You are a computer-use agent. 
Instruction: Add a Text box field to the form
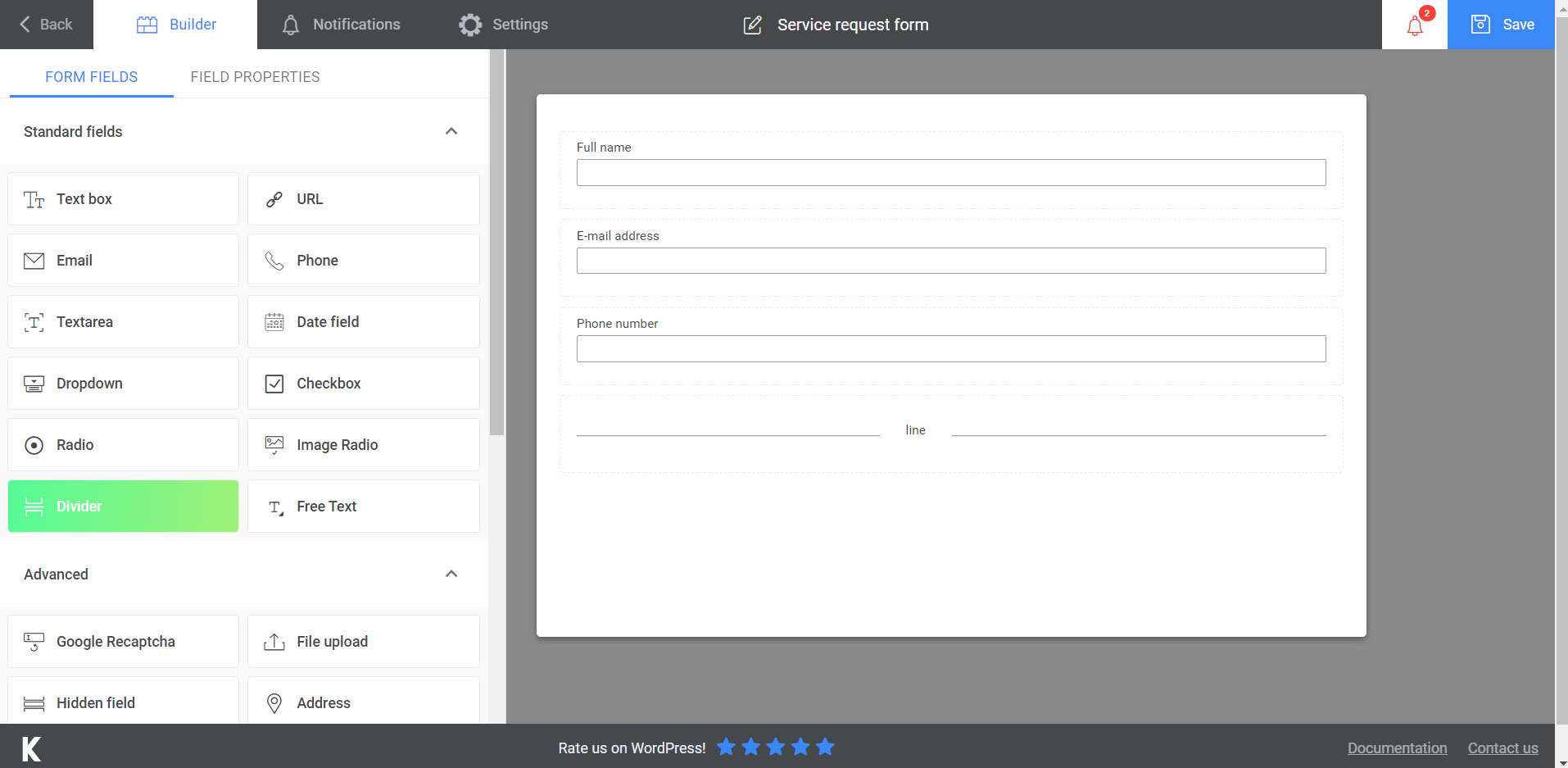point(122,198)
